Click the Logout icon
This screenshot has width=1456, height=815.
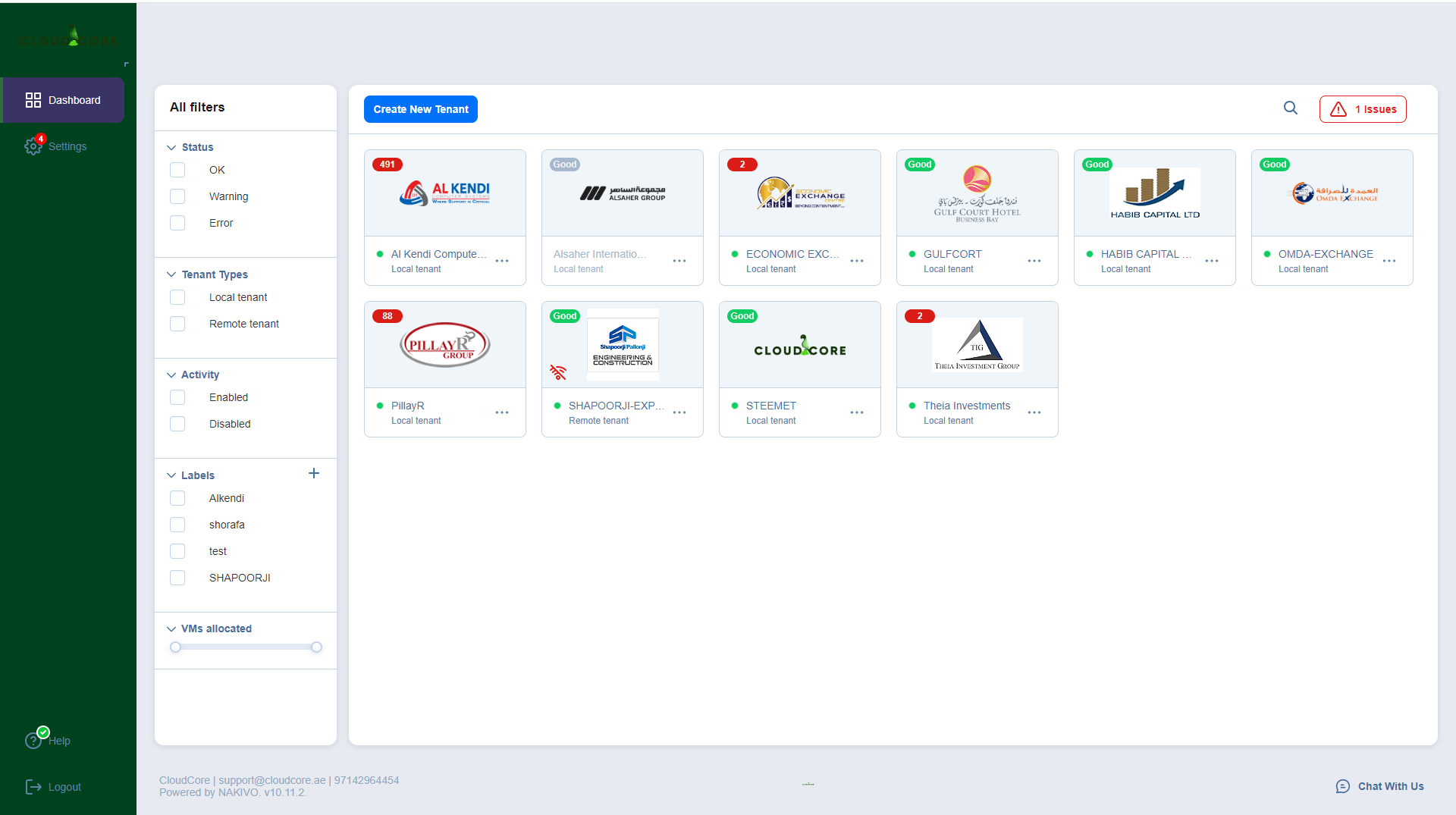click(33, 787)
